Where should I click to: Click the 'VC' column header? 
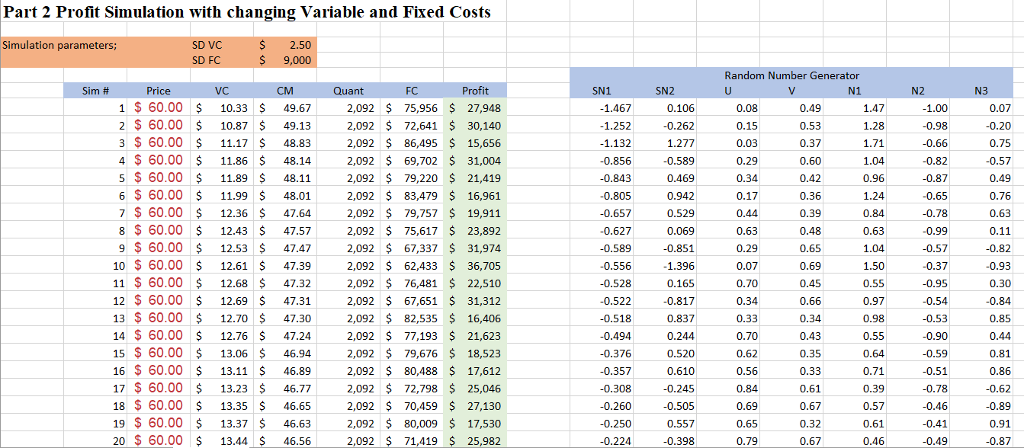pos(221,91)
